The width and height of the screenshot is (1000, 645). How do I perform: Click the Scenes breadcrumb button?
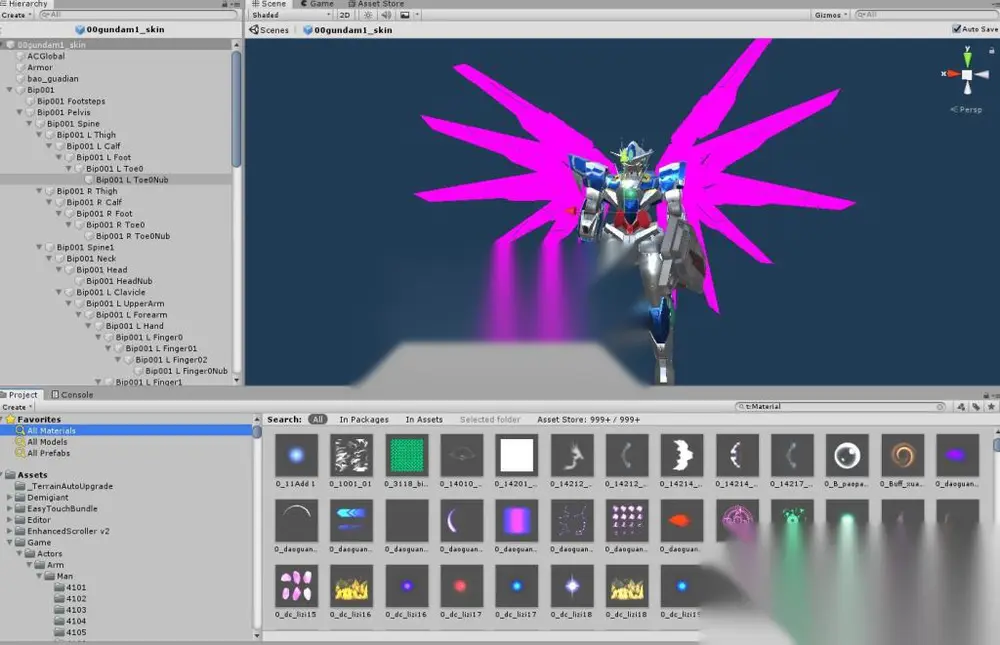click(269, 29)
